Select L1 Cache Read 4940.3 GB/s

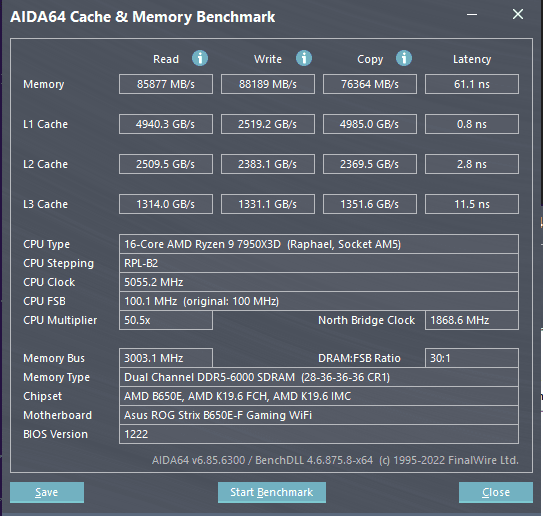pos(166,124)
